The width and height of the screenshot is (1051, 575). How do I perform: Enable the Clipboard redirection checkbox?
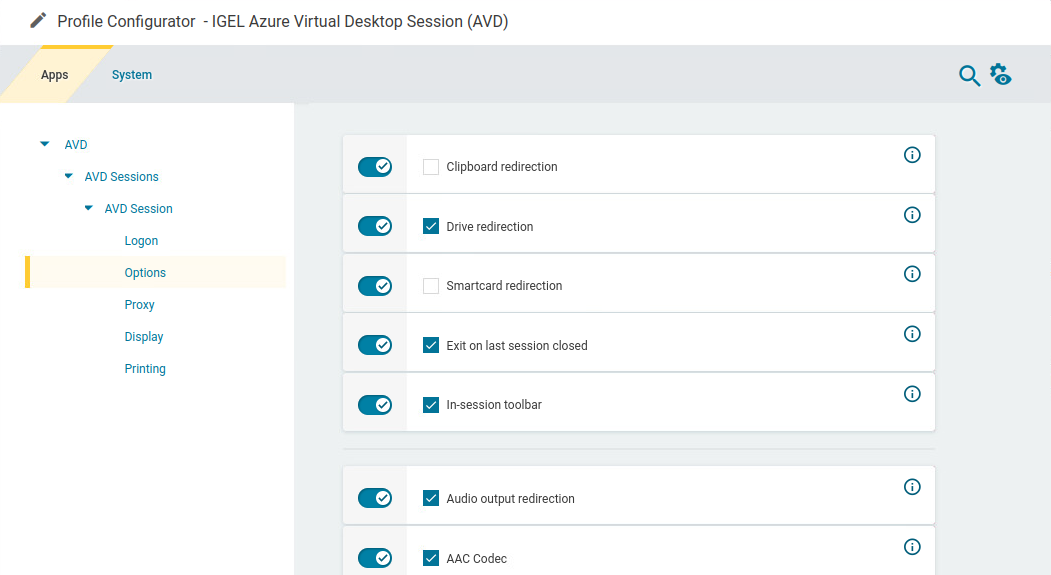coord(431,167)
